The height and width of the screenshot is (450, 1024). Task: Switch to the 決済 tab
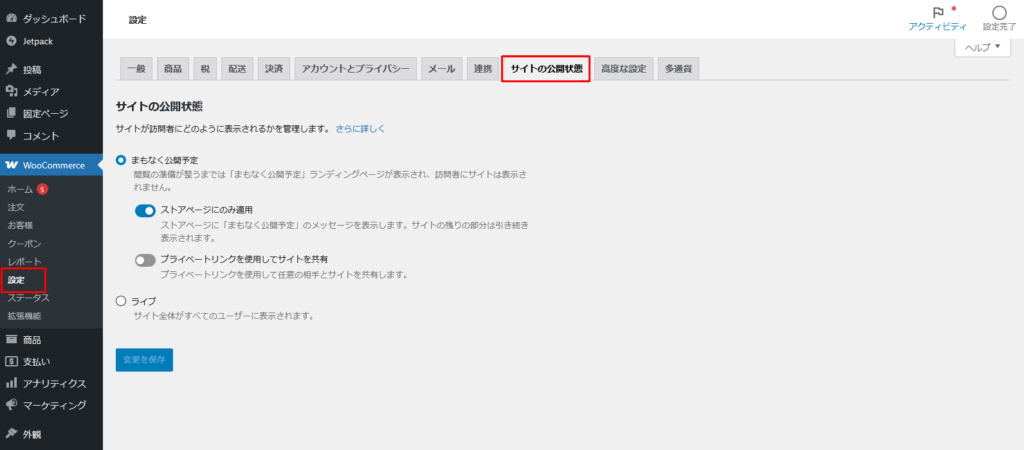[x=273, y=69]
